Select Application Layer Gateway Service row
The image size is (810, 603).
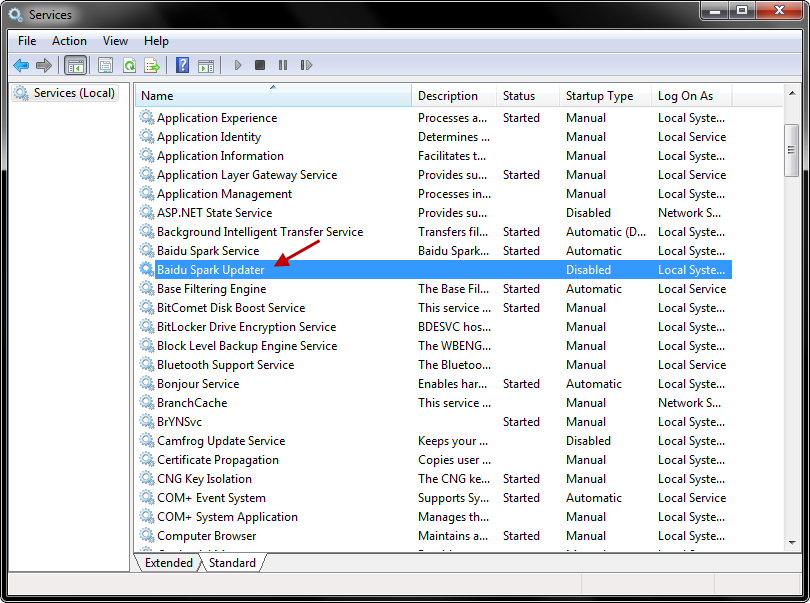point(433,175)
